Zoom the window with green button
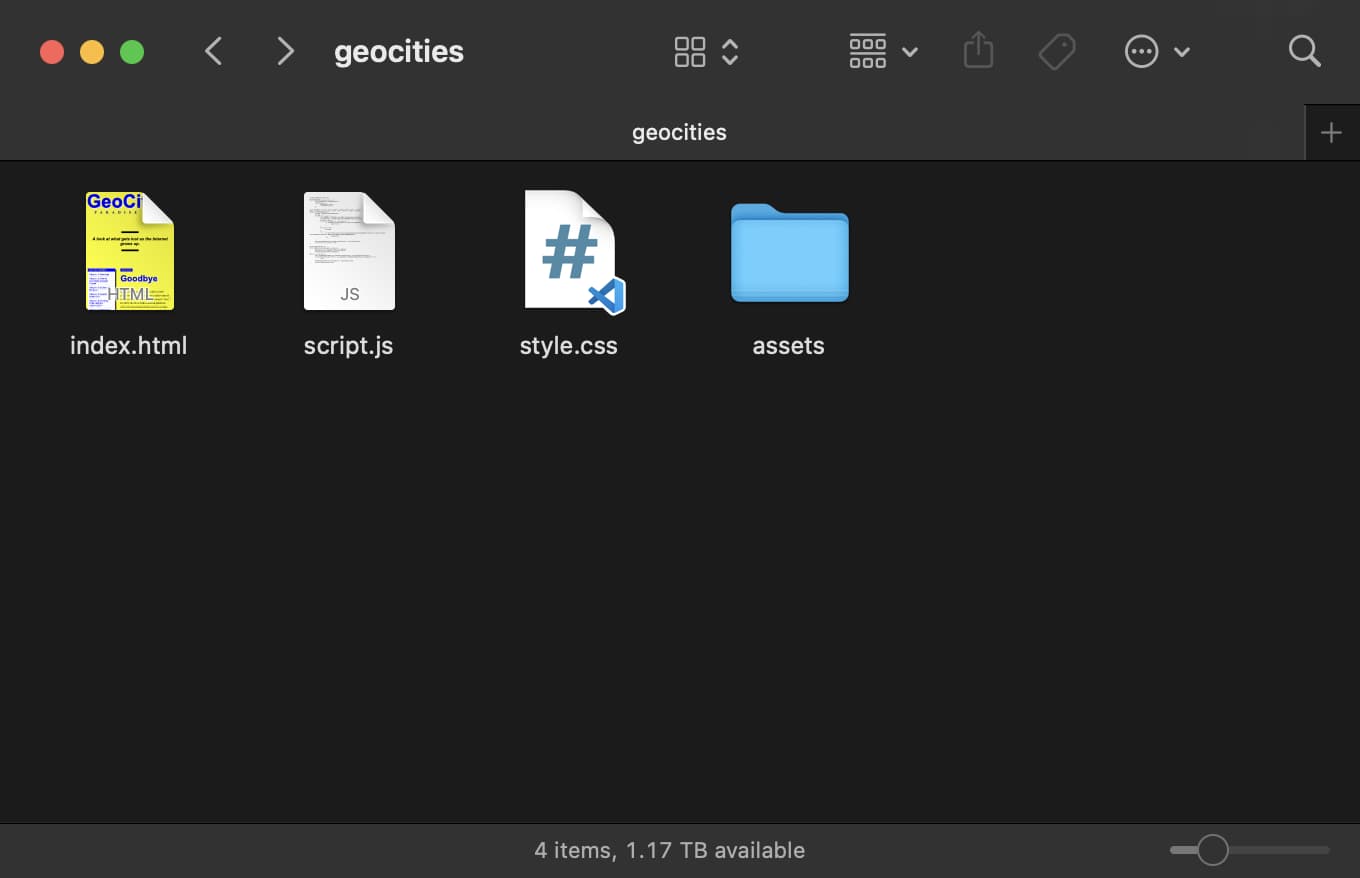 [x=132, y=52]
